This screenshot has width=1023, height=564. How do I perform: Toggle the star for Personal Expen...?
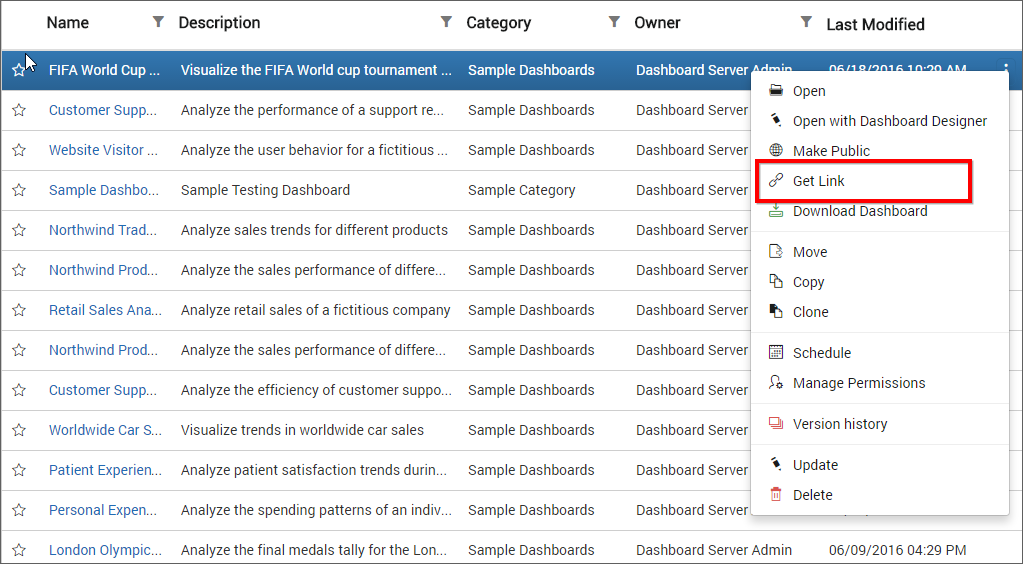(19, 510)
